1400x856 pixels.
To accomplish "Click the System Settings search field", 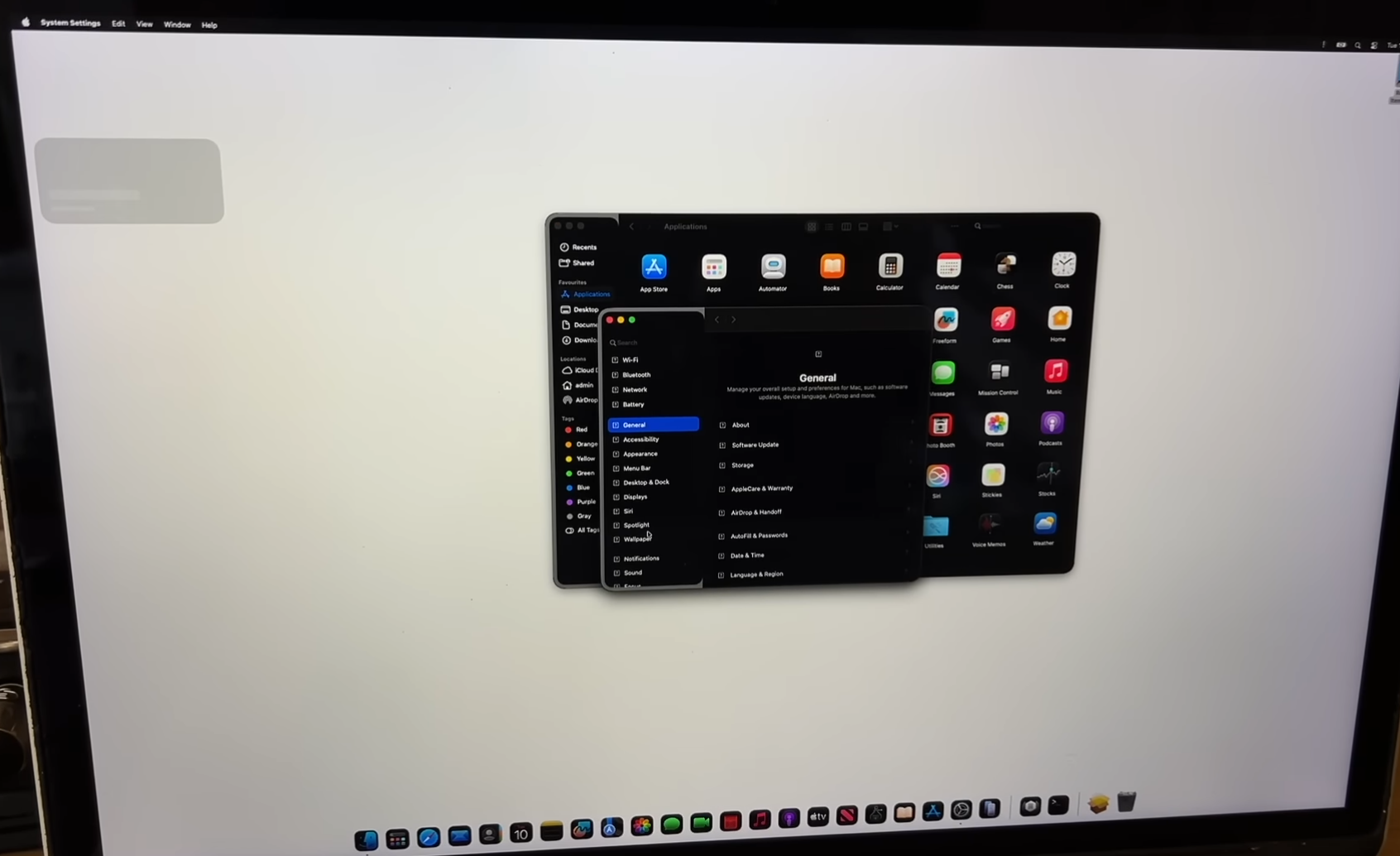I will coord(653,343).
